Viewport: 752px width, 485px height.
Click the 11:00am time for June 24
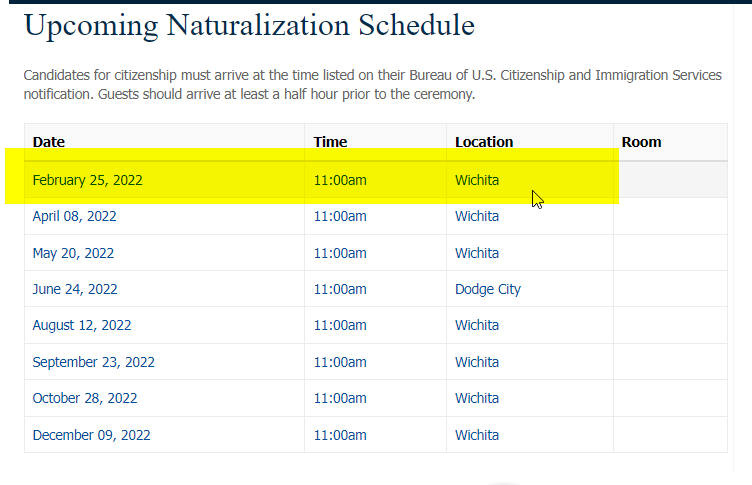tap(340, 289)
